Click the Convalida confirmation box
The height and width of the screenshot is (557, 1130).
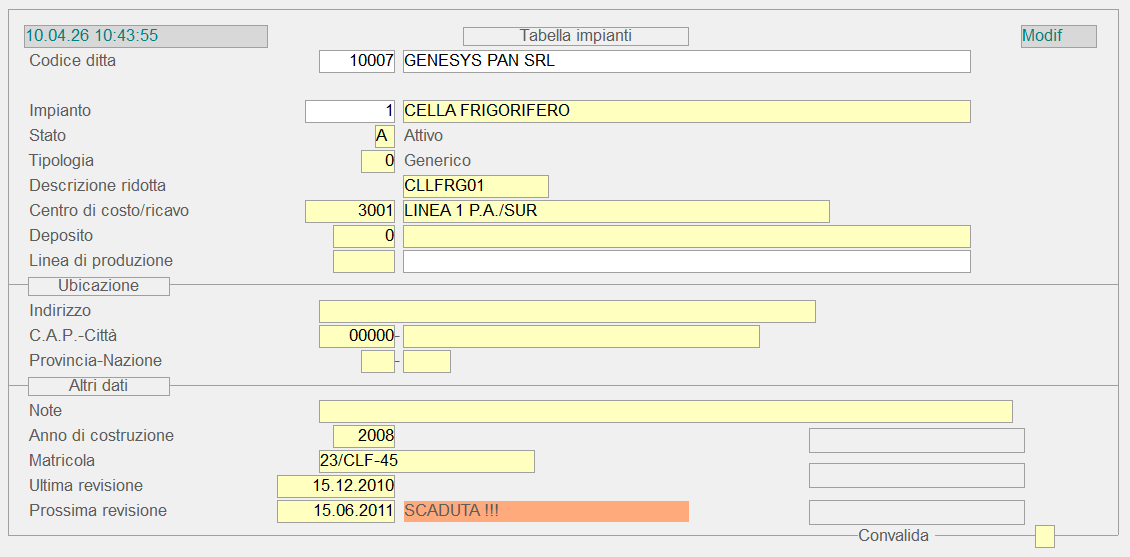click(1044, 536)
